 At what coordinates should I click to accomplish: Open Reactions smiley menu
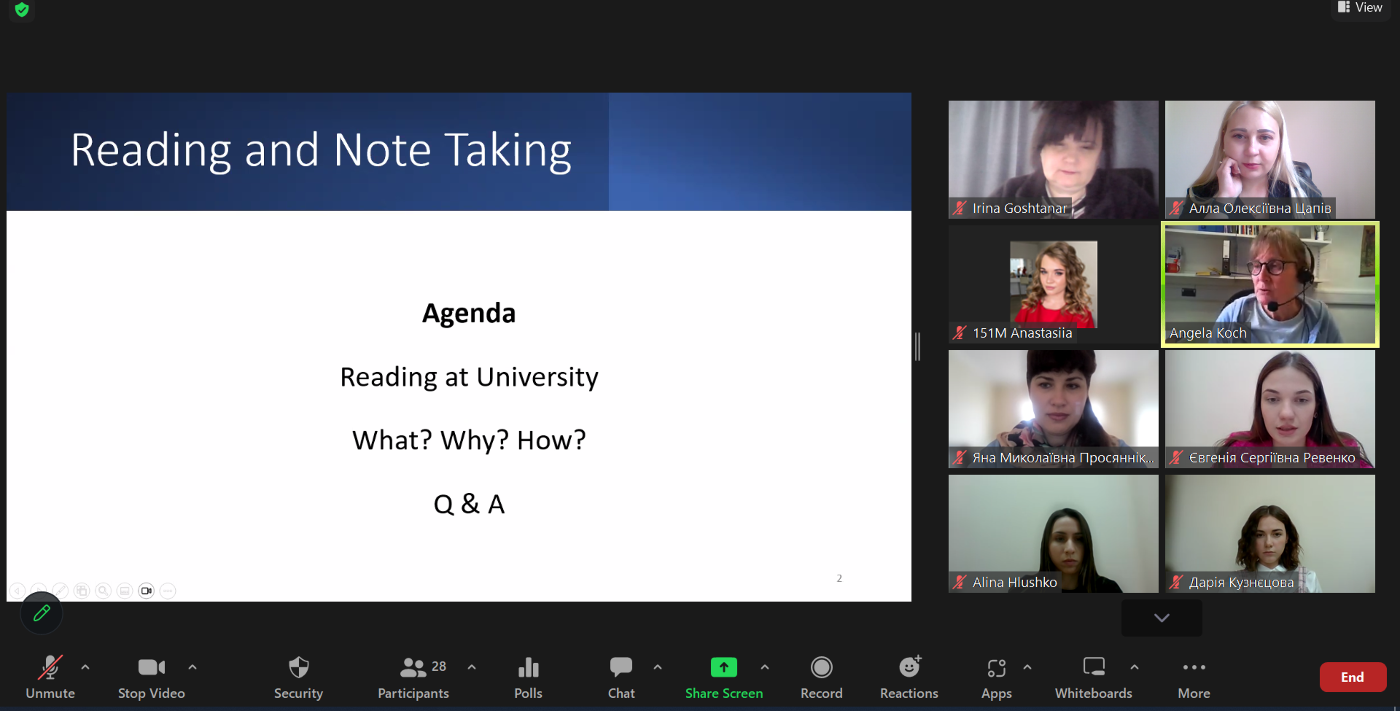[x=909, y=677]
